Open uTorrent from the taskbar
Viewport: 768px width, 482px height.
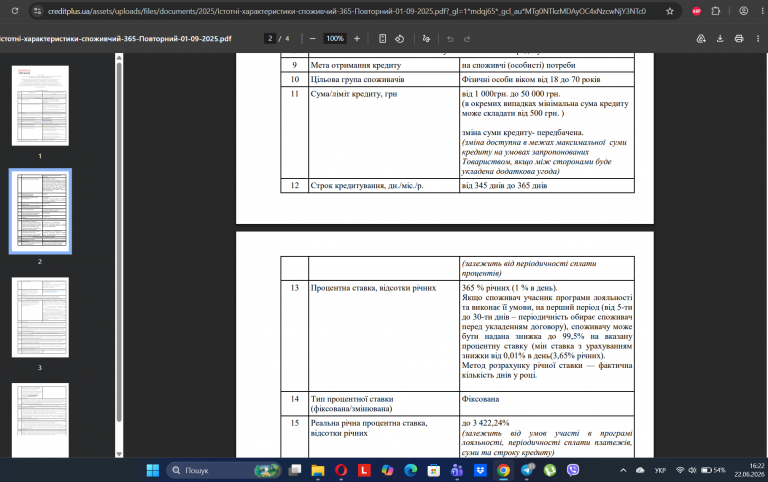(x=550, y=470)
